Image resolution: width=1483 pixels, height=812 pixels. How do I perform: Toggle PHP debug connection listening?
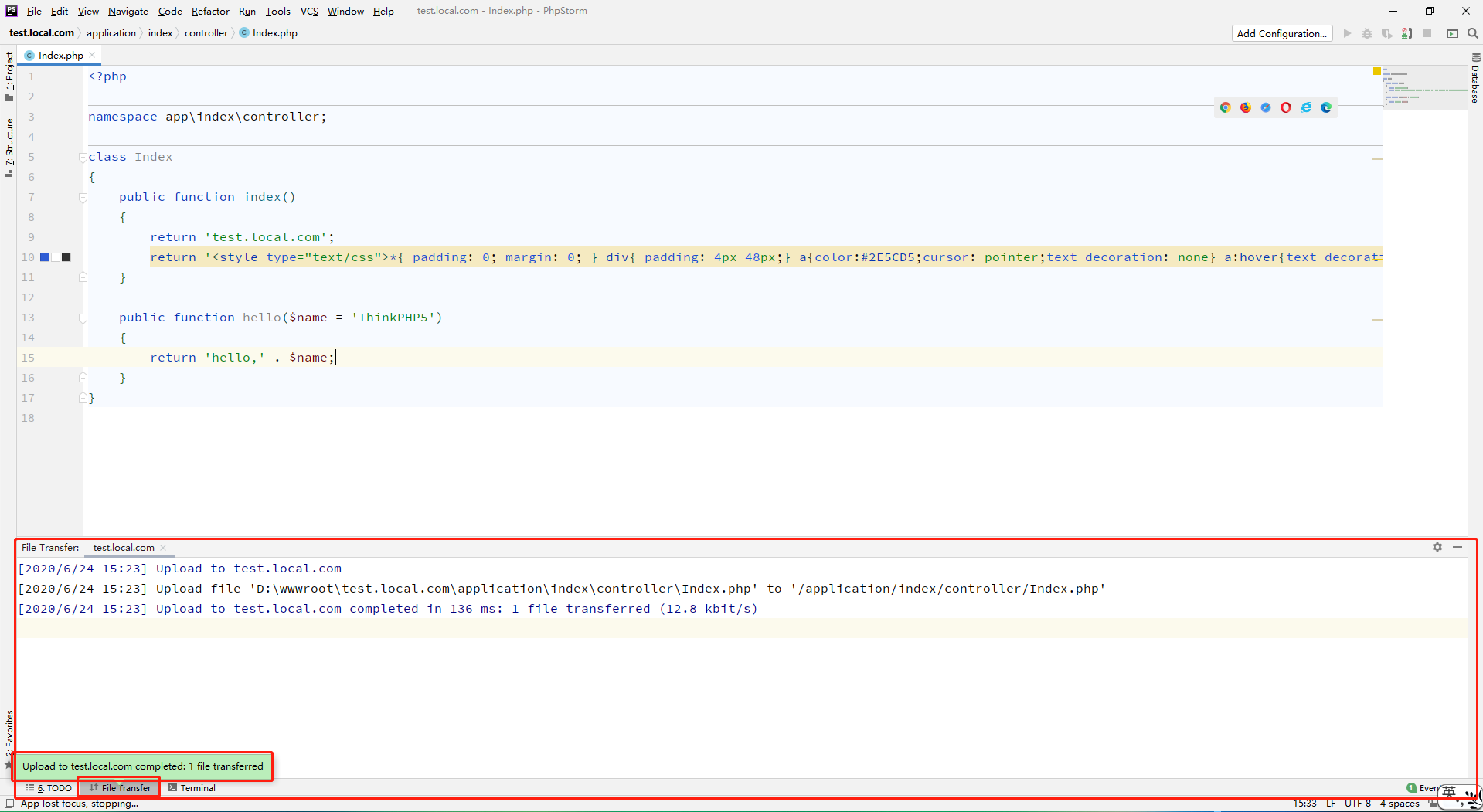click(x=1407, y=33)
